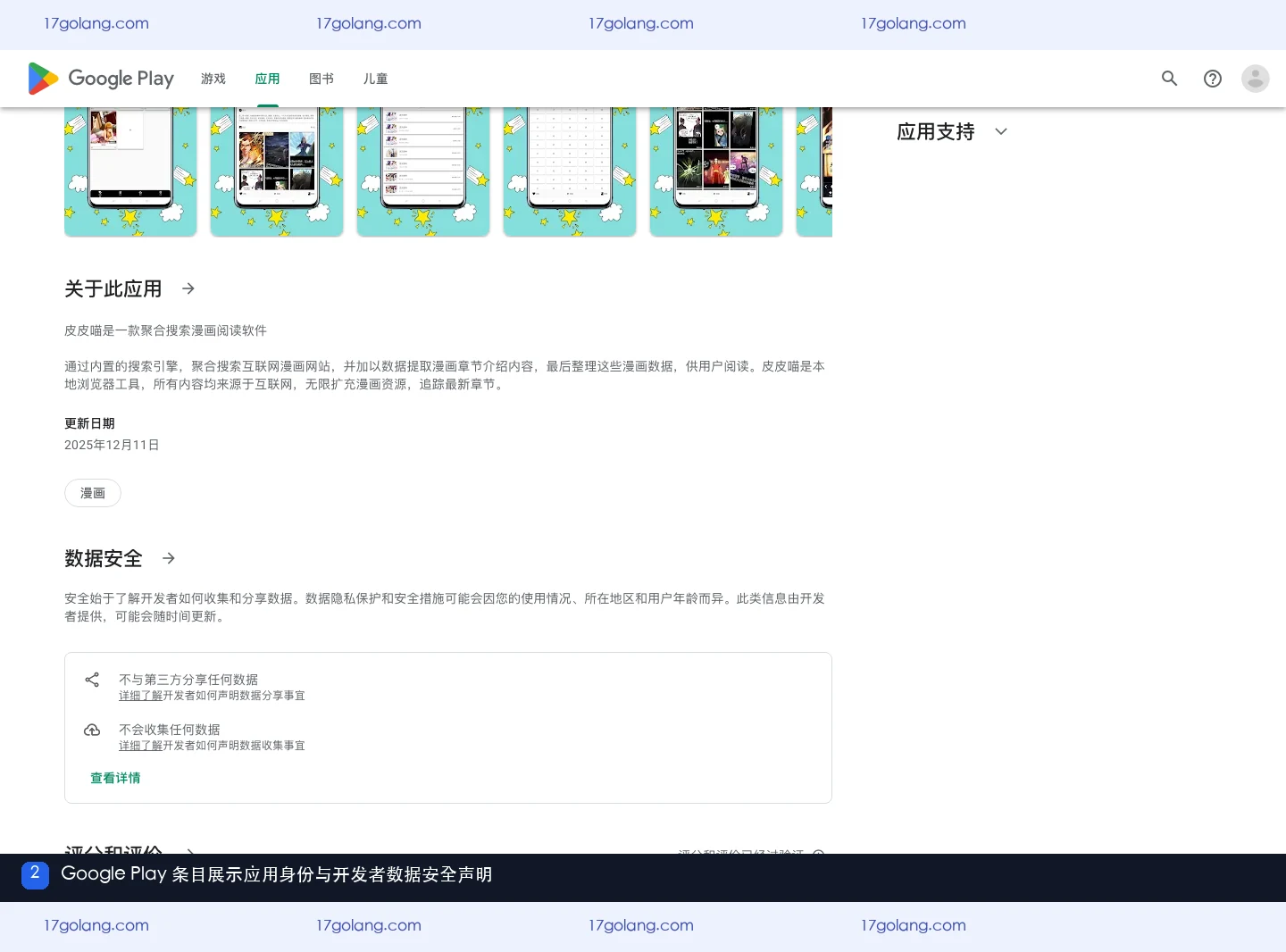Open the fourth app screenshot thumbnail
This screenshot has width=1286, height=952.
[570, 171]
